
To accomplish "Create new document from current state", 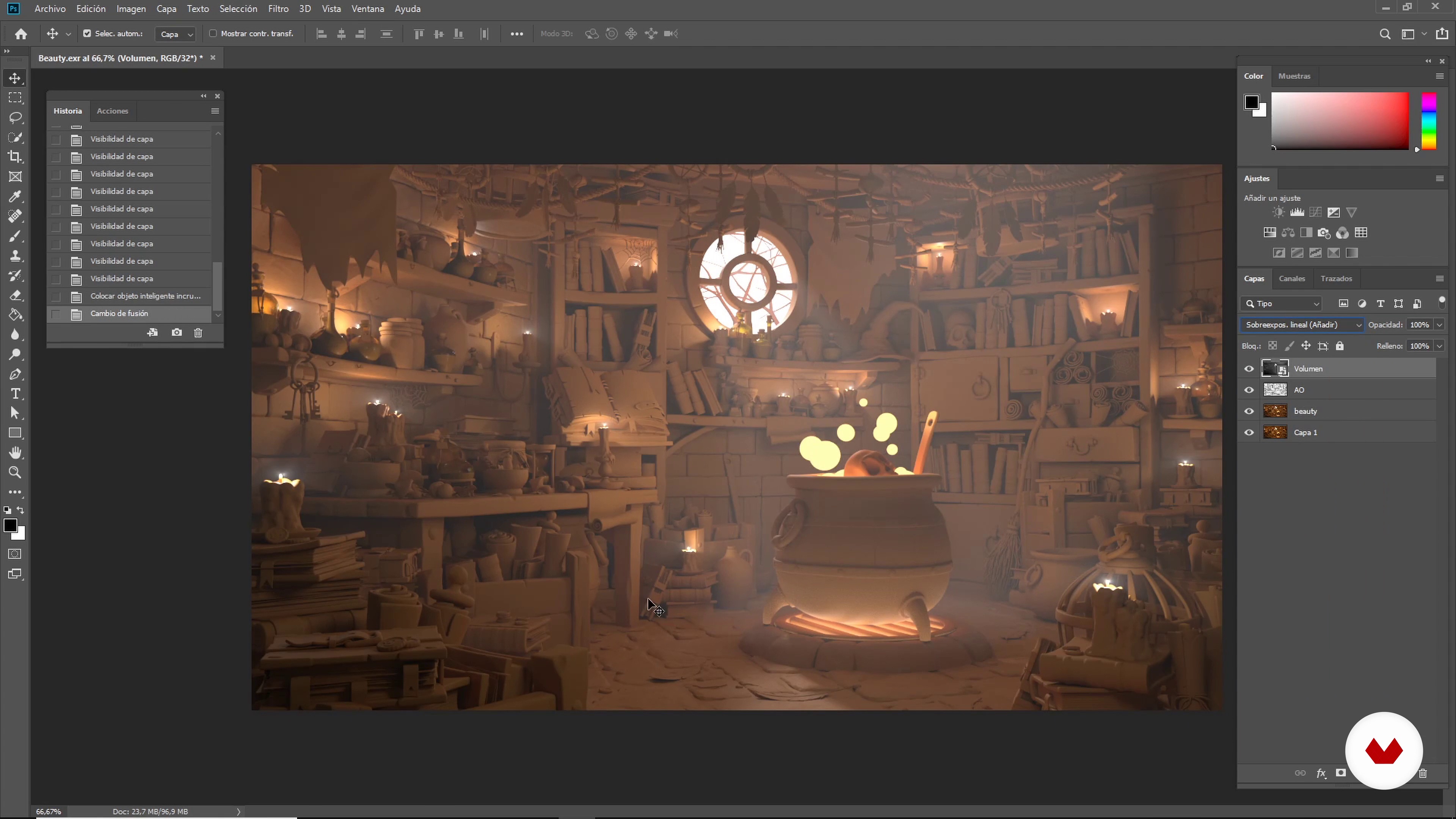I will tap(152, 333).
